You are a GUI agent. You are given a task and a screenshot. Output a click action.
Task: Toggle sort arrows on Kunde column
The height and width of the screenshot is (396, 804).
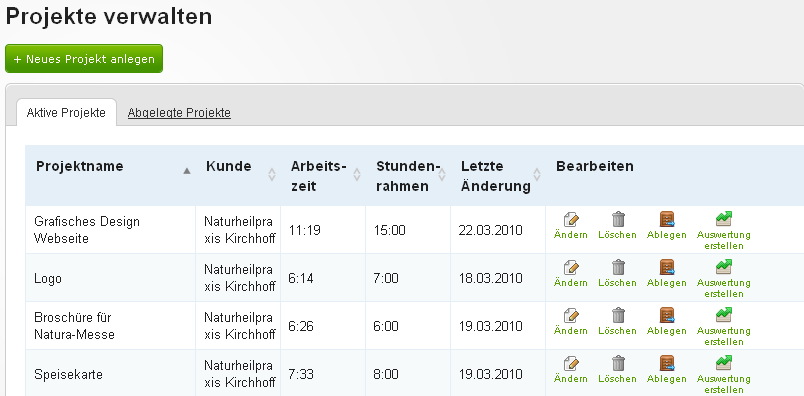click(272, 175)
